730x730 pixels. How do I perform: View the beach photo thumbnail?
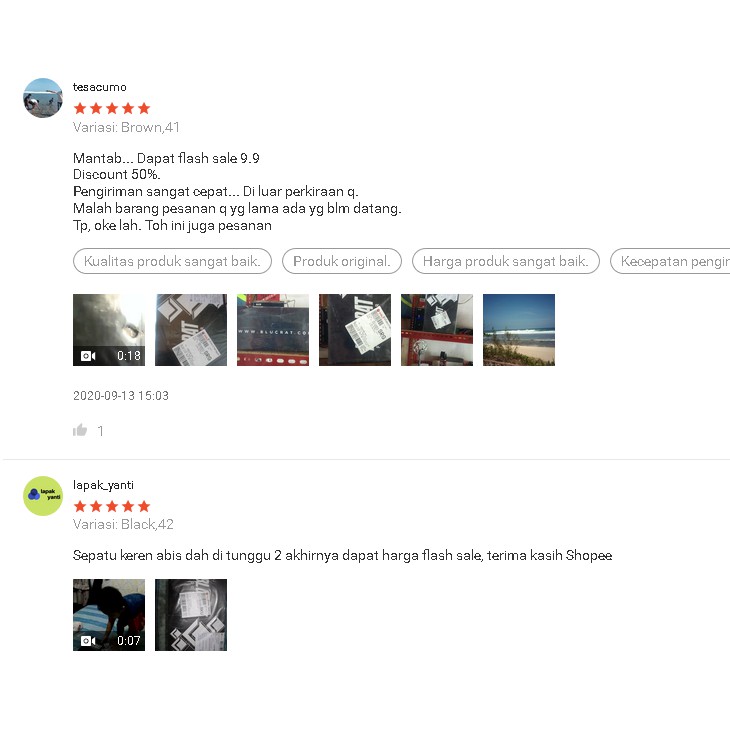pyautogui.click(x=519, y=330)
